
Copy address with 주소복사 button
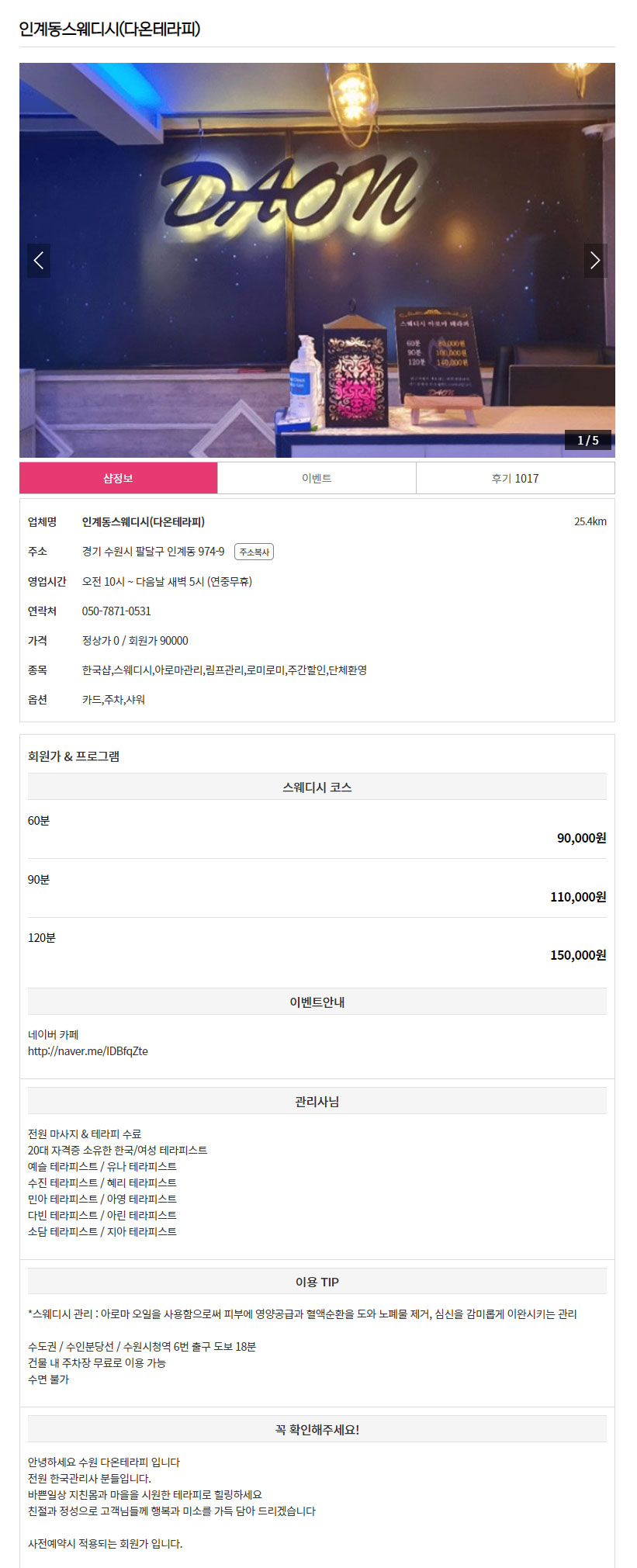click(254, 552)
